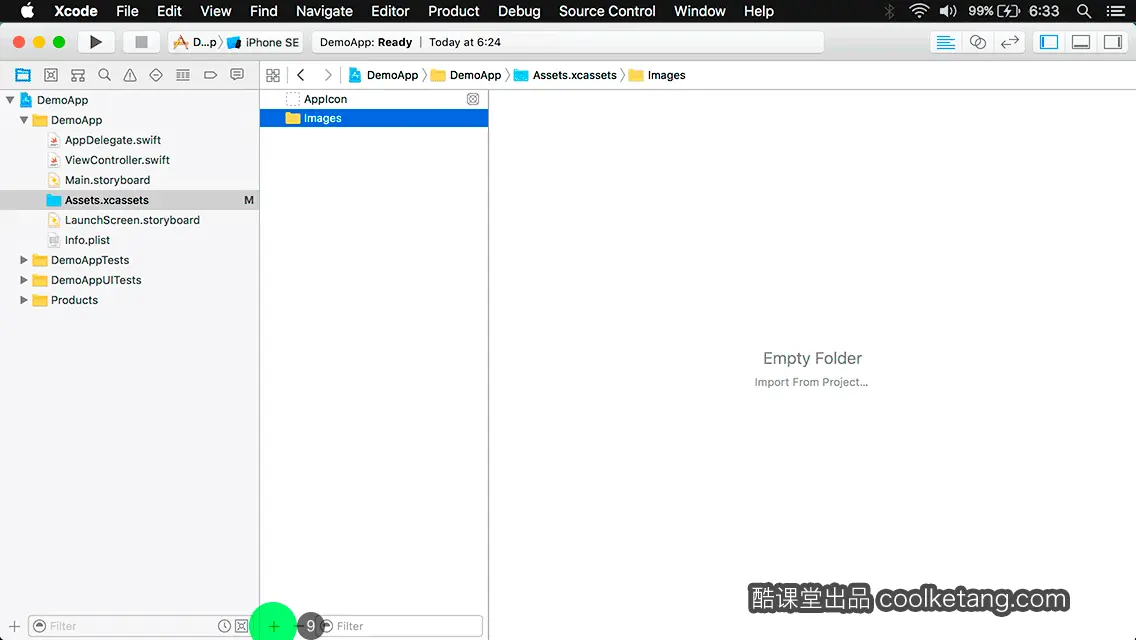Go back in editor history
The height and width of the screenshot is (640, 1136).
coord(301,75)
